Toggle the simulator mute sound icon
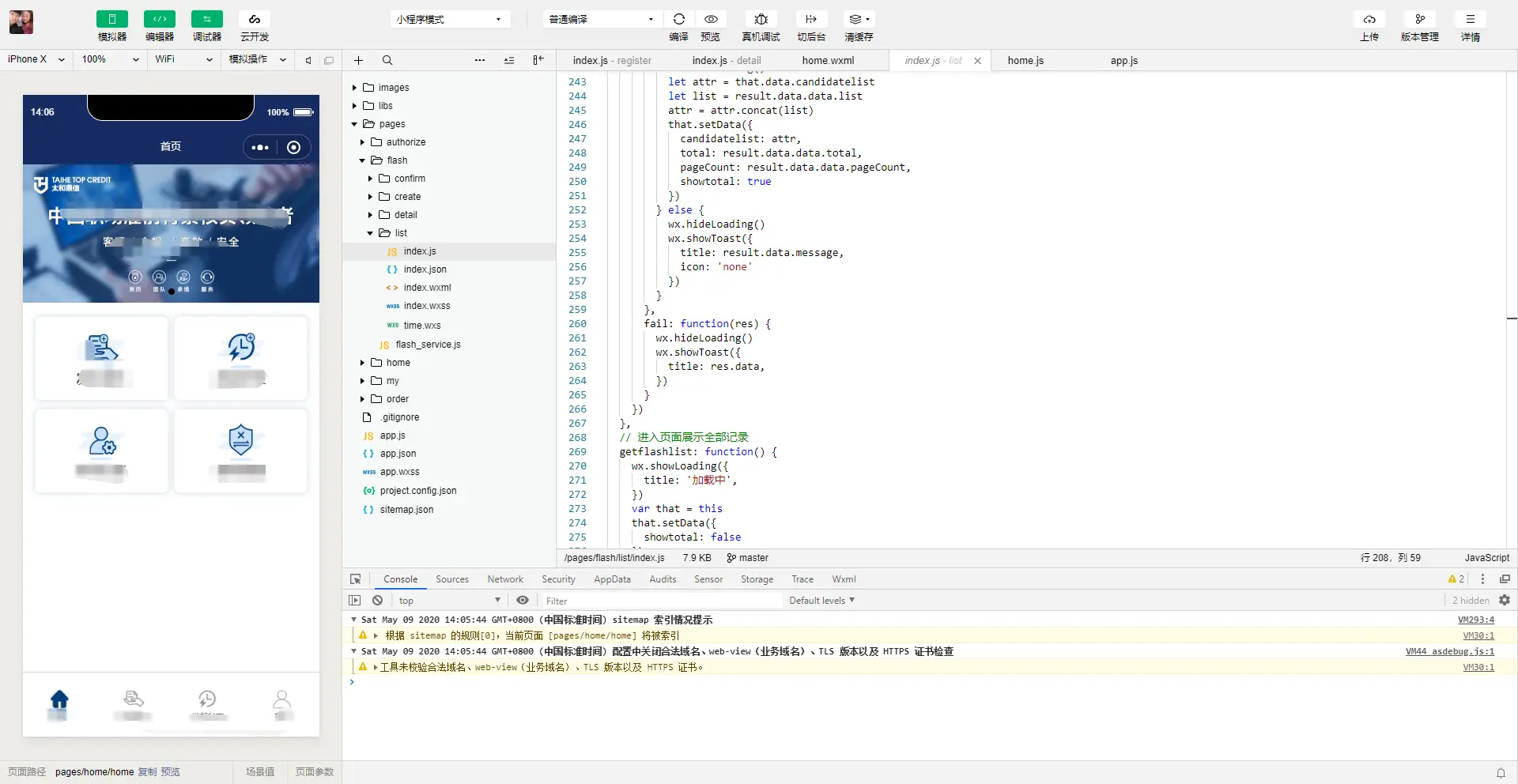1518x784 pixels. click(x=308, y=60)
